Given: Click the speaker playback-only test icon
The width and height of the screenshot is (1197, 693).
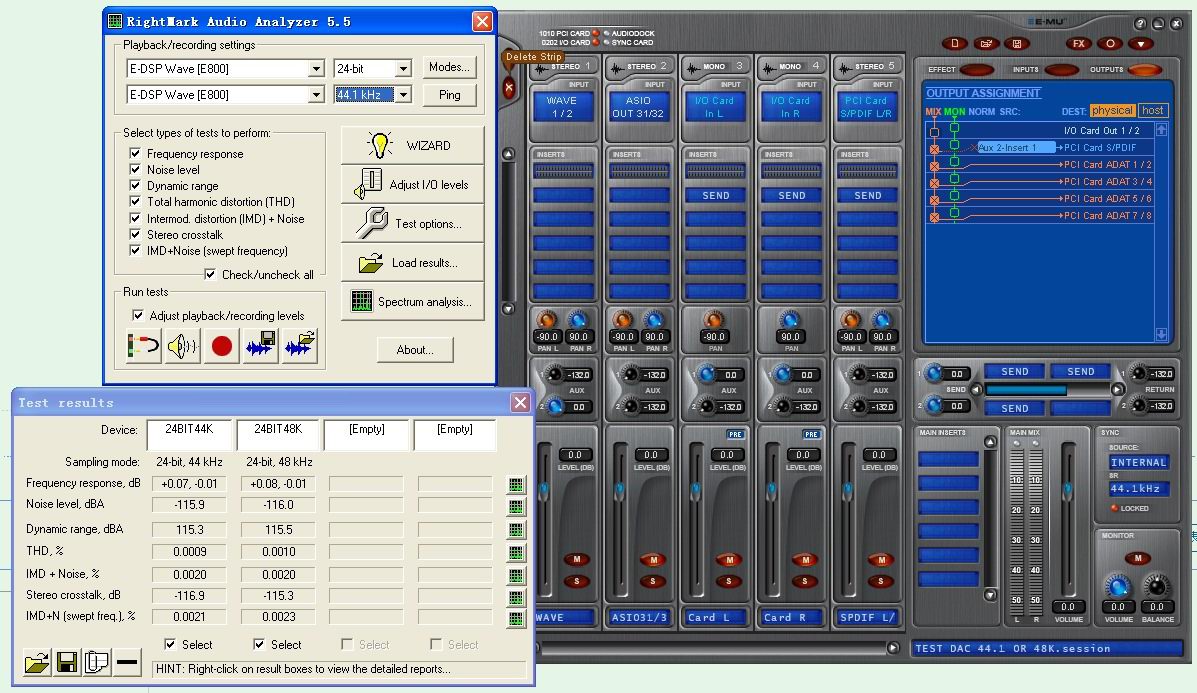Looking at the screenshot, I should 182,346.
